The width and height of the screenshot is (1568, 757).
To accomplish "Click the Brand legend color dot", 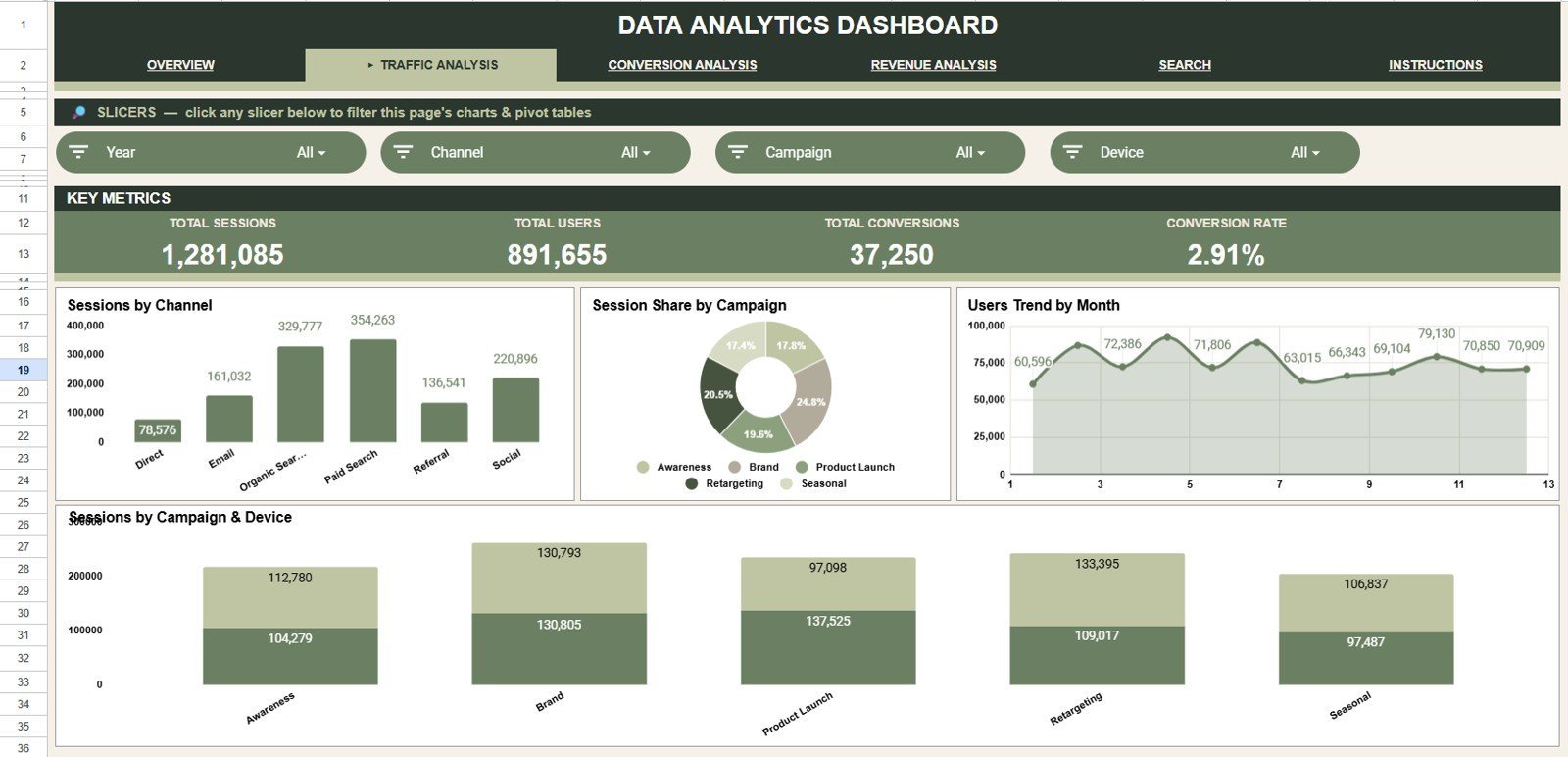I will click(x=734, y=467).
